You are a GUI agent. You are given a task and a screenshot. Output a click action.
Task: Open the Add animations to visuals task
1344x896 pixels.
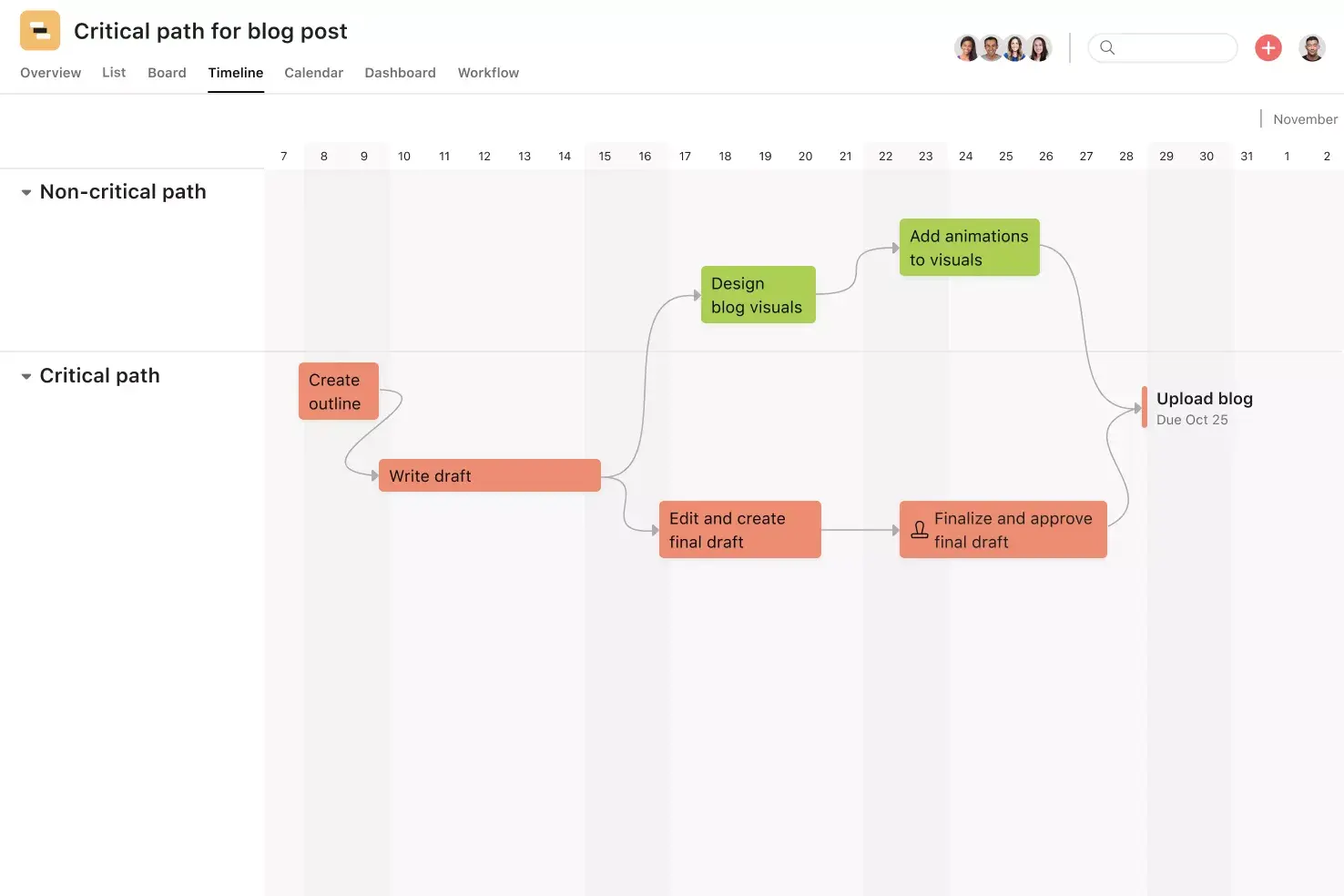969,248
